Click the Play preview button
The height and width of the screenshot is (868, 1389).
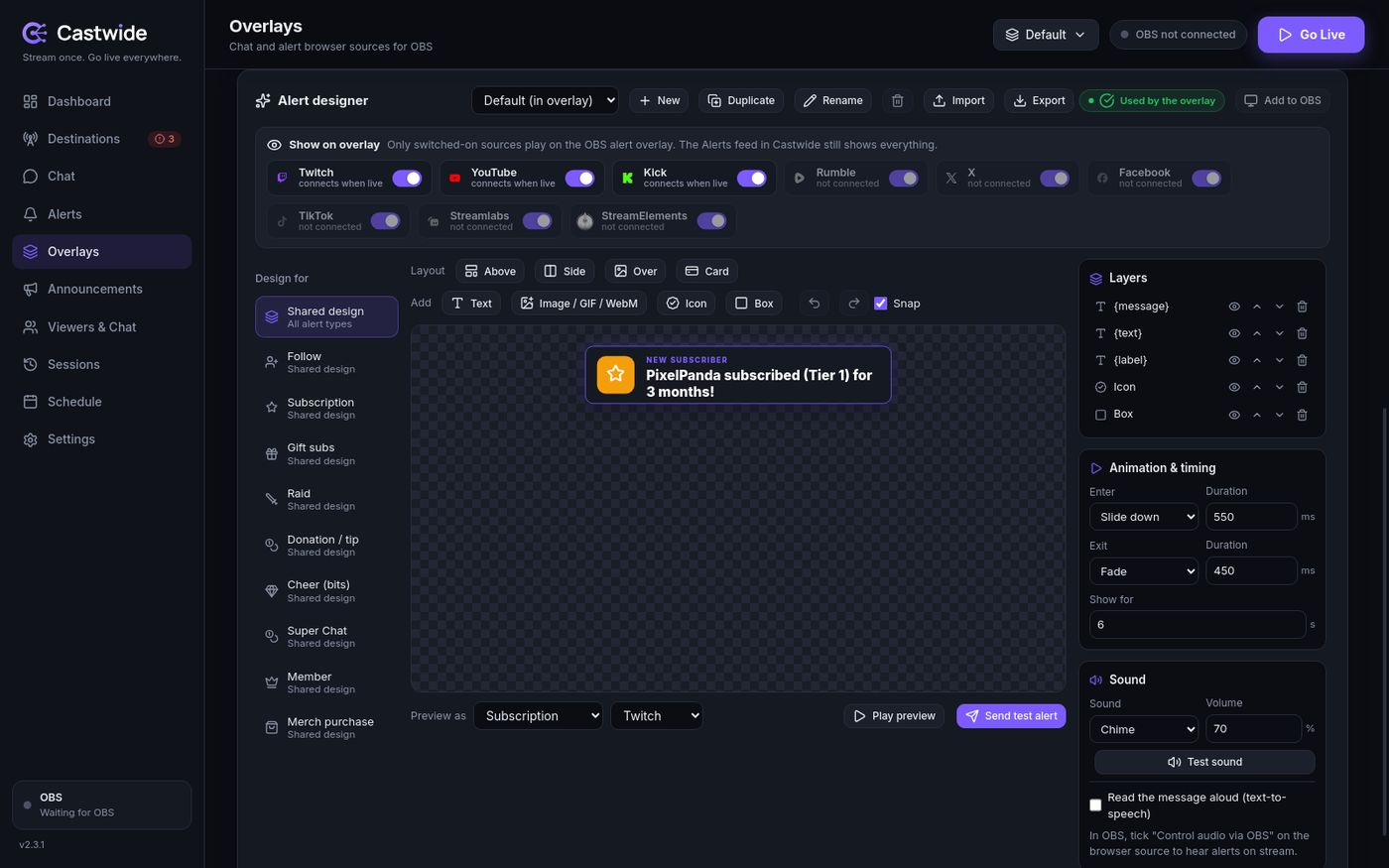894,716
